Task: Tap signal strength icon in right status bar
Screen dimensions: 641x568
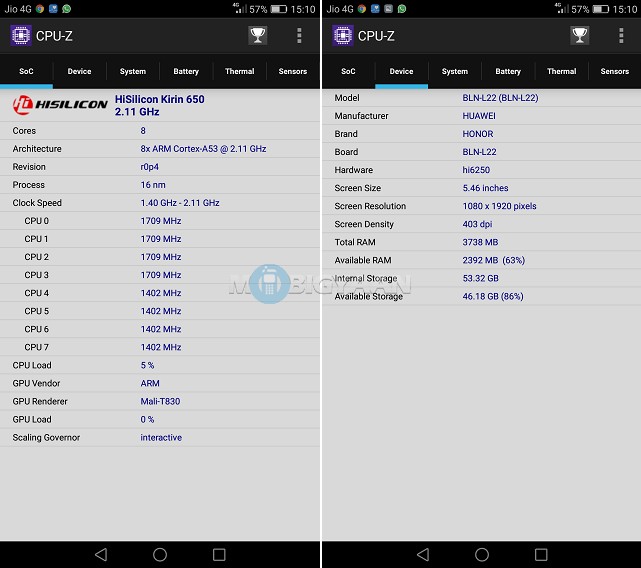Action: (x=562, y=8)
